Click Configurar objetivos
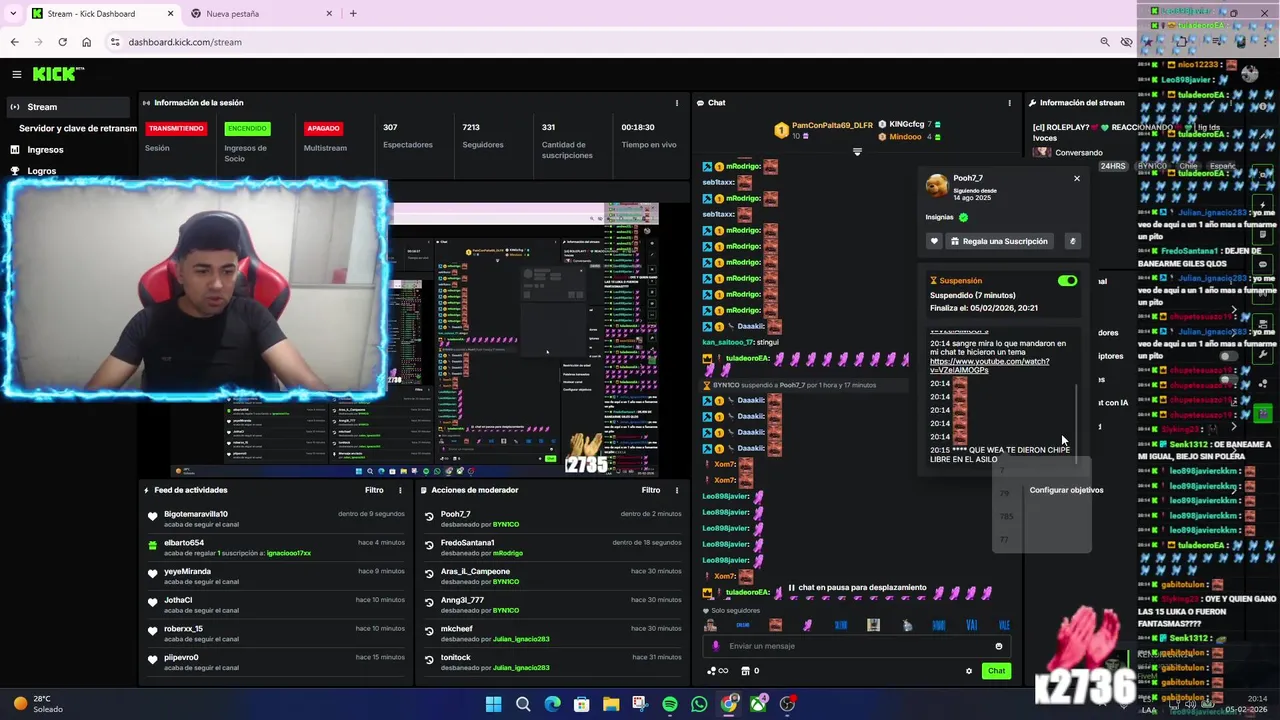The image size is (1280, 720). point(1066,490)
